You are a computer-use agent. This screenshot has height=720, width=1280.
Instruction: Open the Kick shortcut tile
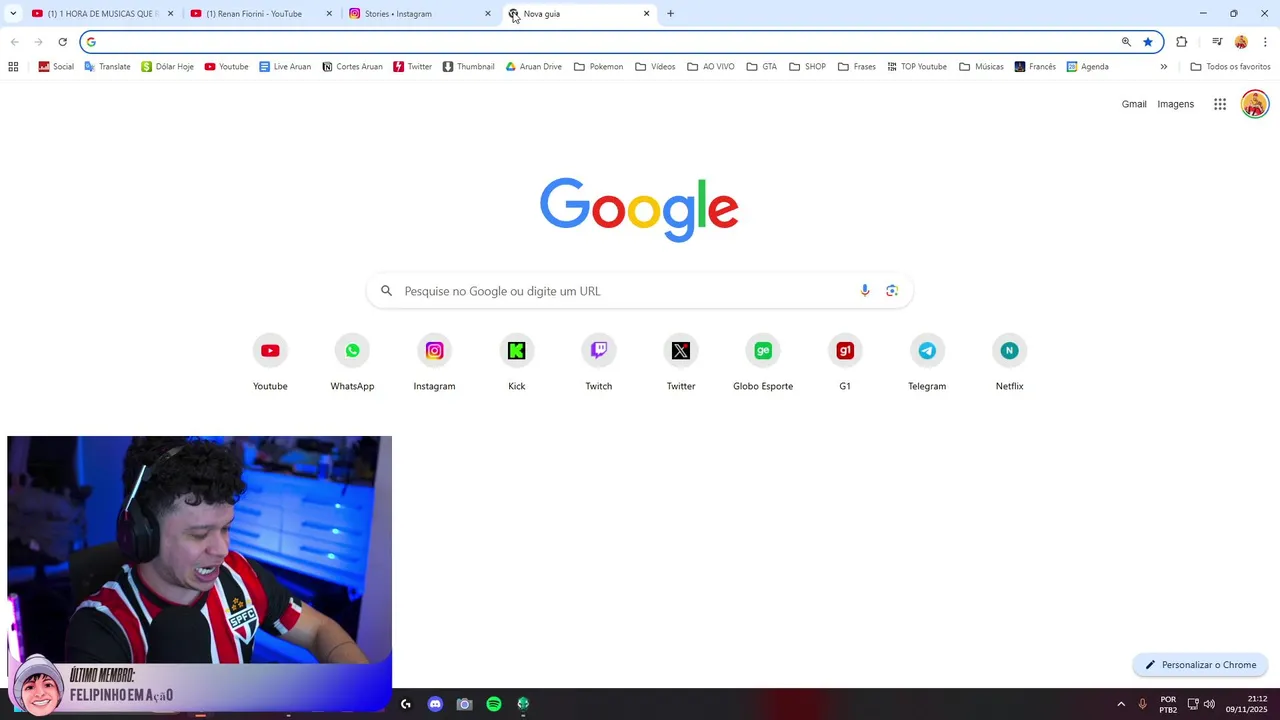coord(516,363)
